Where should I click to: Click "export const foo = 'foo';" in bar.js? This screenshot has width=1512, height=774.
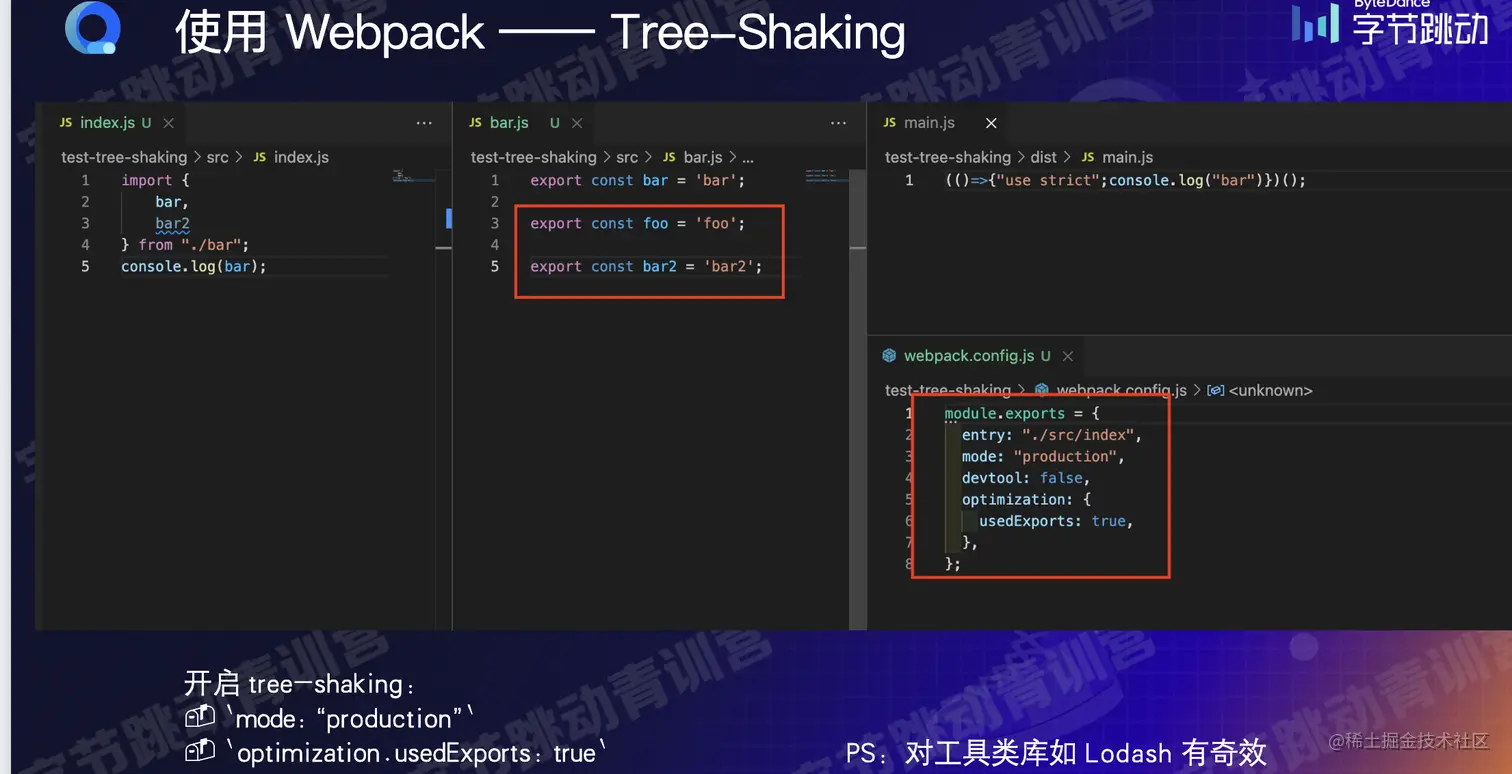tap(638, 223)
